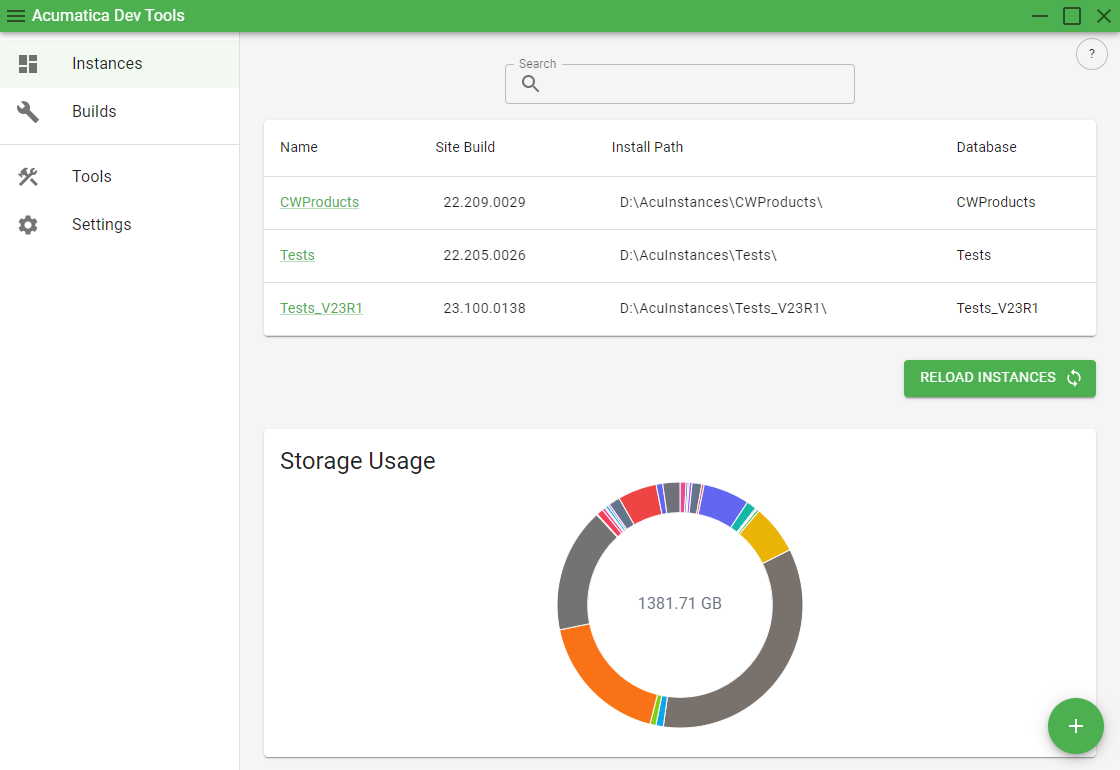Viewport: 1120px width, 770px height.
Task: Open the Tests_V23R1 instance link
Action: click(321, 308)
